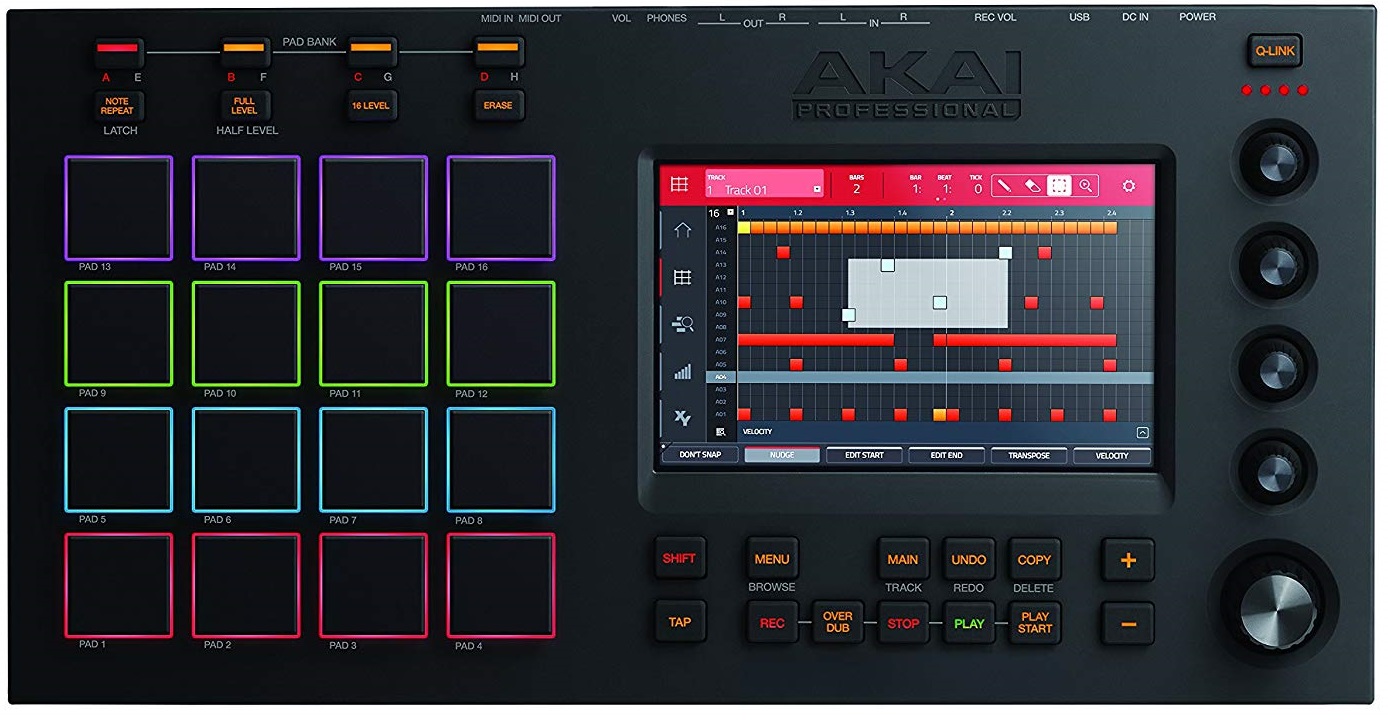The height and width of the screenshot is (720, 1388).
Task: Tap the grid icon left of Track
Action: (680, 185)
